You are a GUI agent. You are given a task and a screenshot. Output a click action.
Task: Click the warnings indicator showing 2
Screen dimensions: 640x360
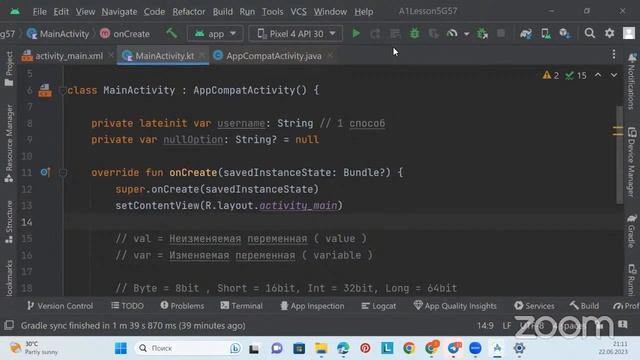(x=551, y=76)
